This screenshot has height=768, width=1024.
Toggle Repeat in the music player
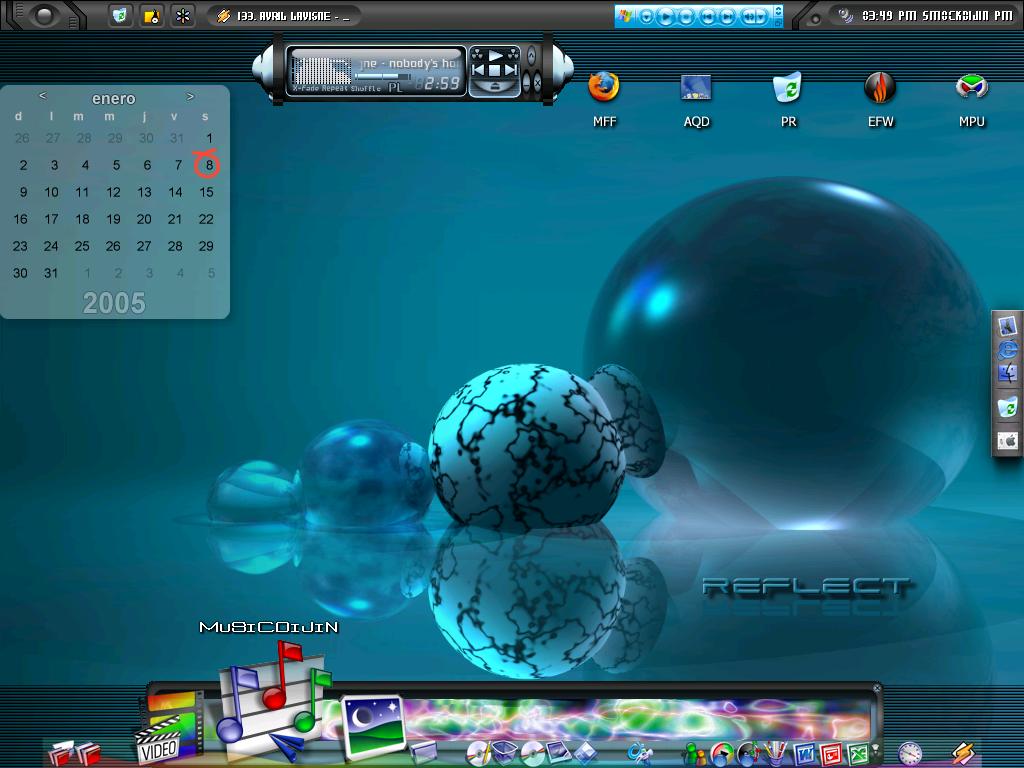[x=335, y=88]
